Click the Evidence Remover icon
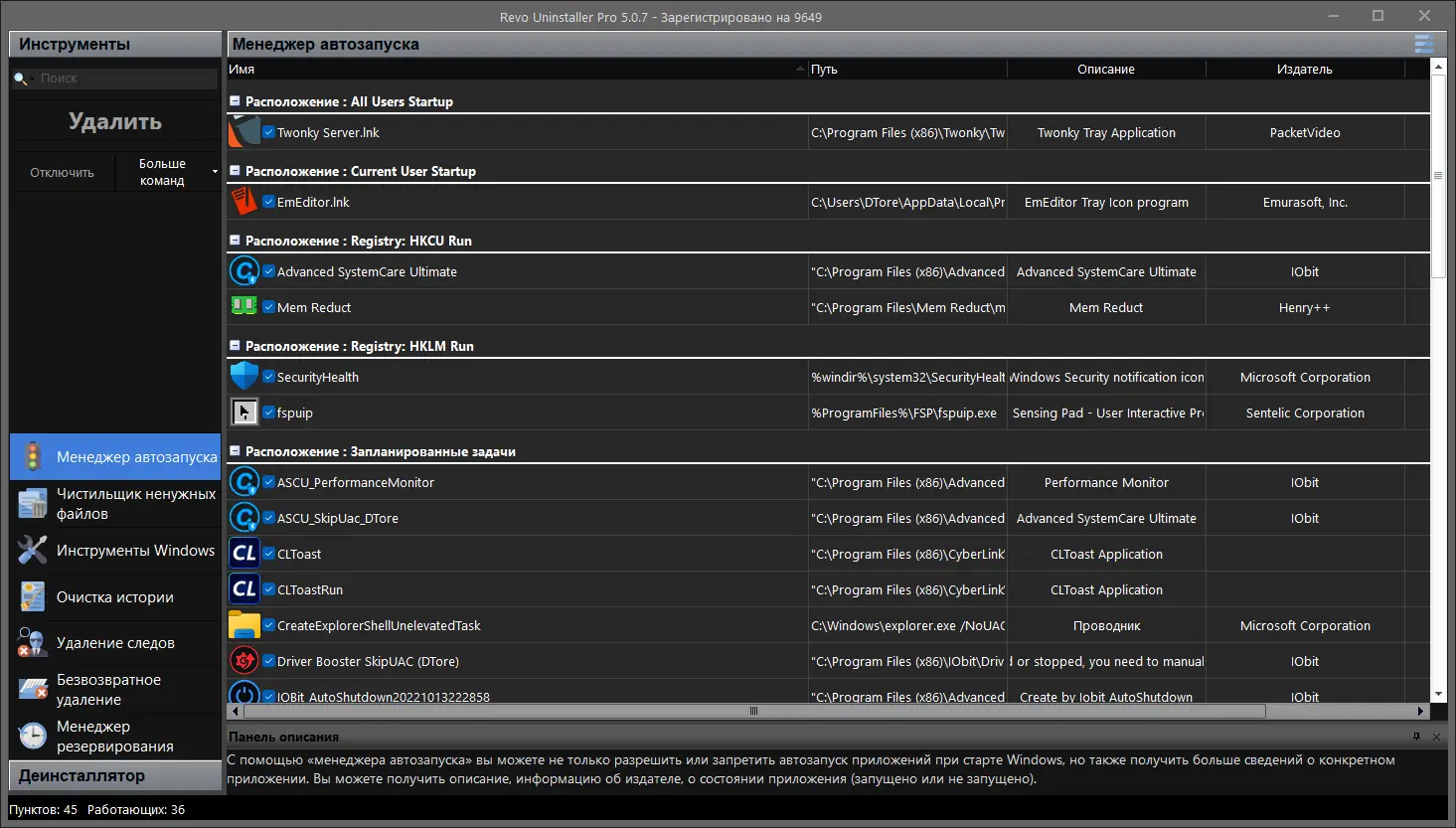Screen dimensions: 1456x828 pos(33,643)
